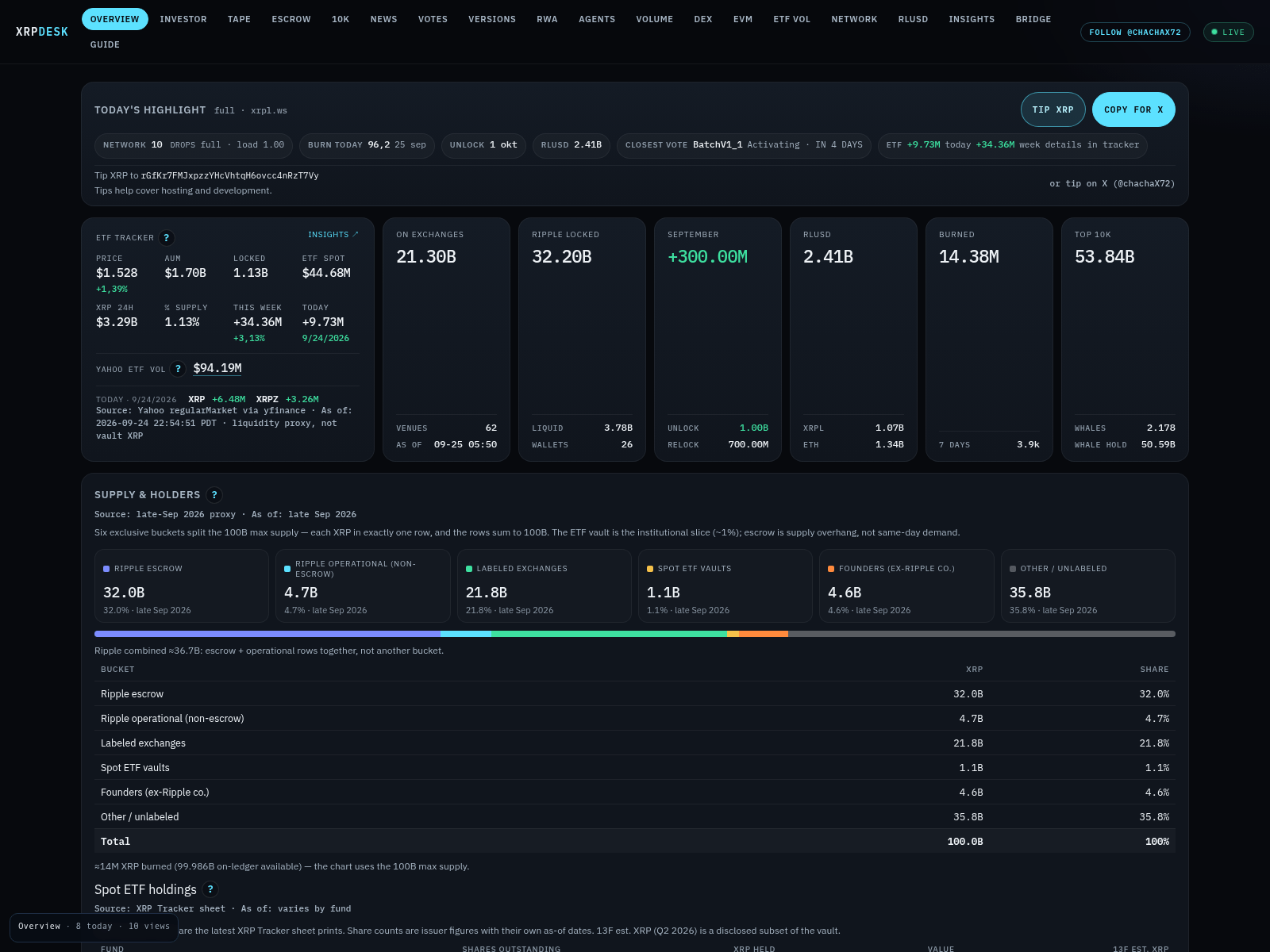Switch to the Volume tab

[x=655, y=19]
